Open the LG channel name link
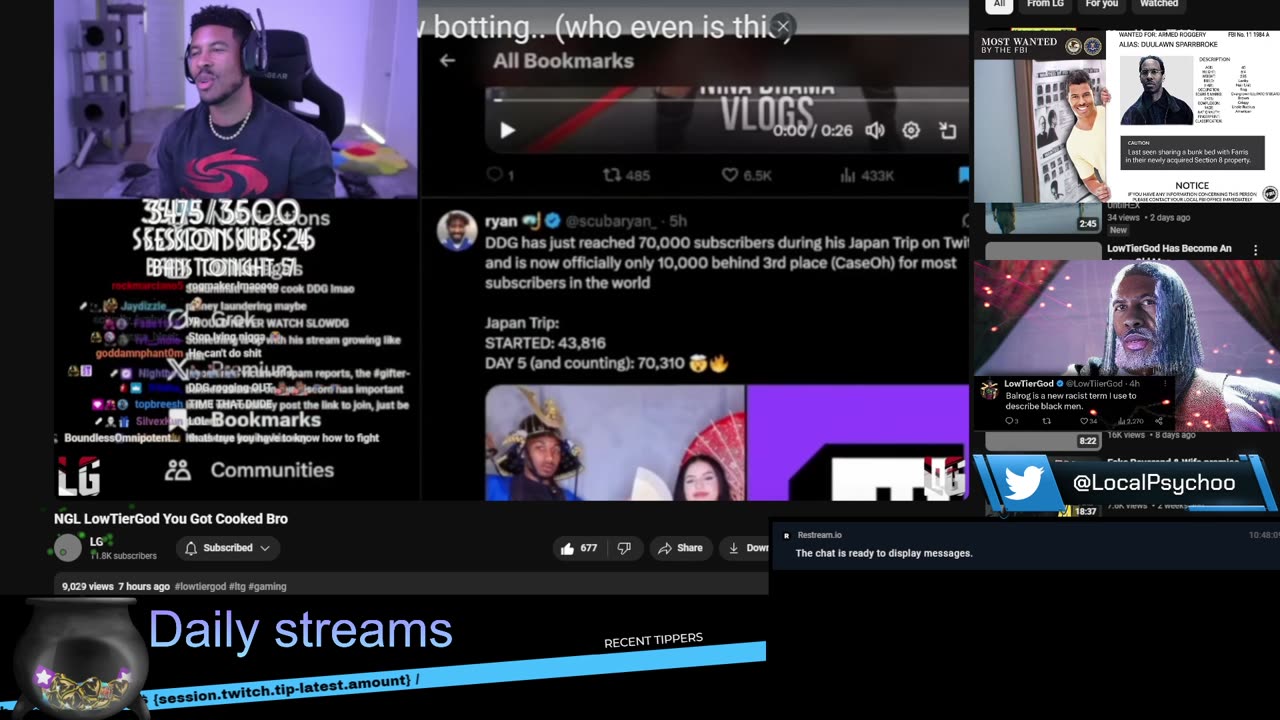1280x720 pixels. [x=97, y=542]
